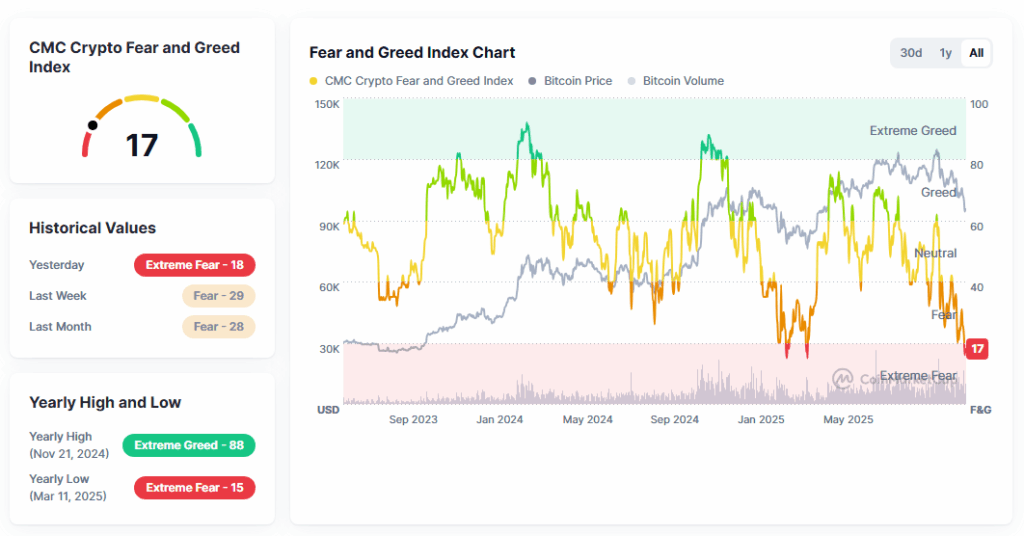Image resolution: width=1024 pixels, height=536 pixels.
Task: Click the yellow Fear and Greed legend dot
Action: (314, 81)
